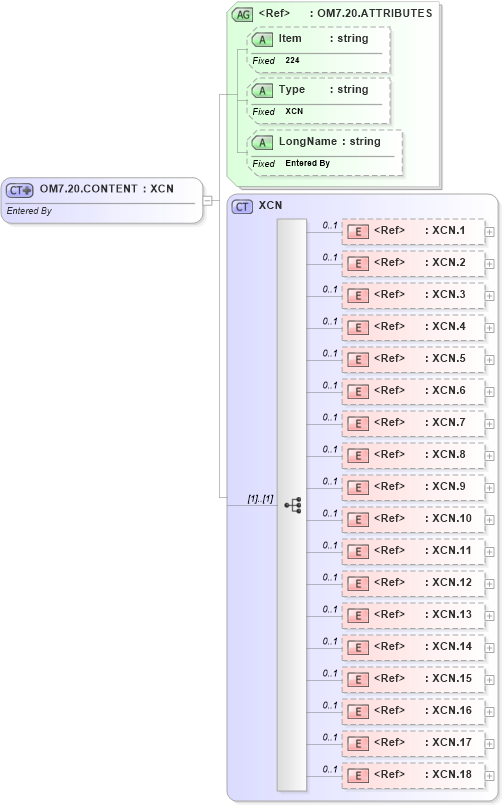Expand the XCN.3 element
This screenshot has width=502, height=805.
pos(489,296)
